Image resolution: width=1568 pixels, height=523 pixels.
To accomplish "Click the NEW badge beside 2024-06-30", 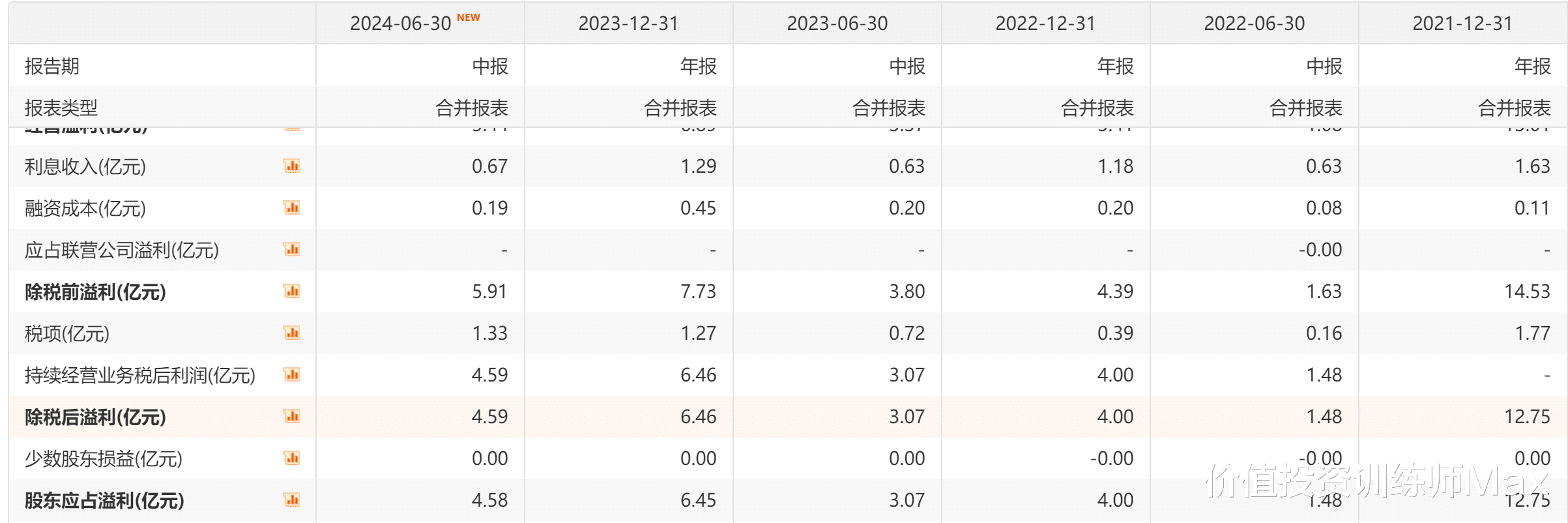I will [469, 18].
